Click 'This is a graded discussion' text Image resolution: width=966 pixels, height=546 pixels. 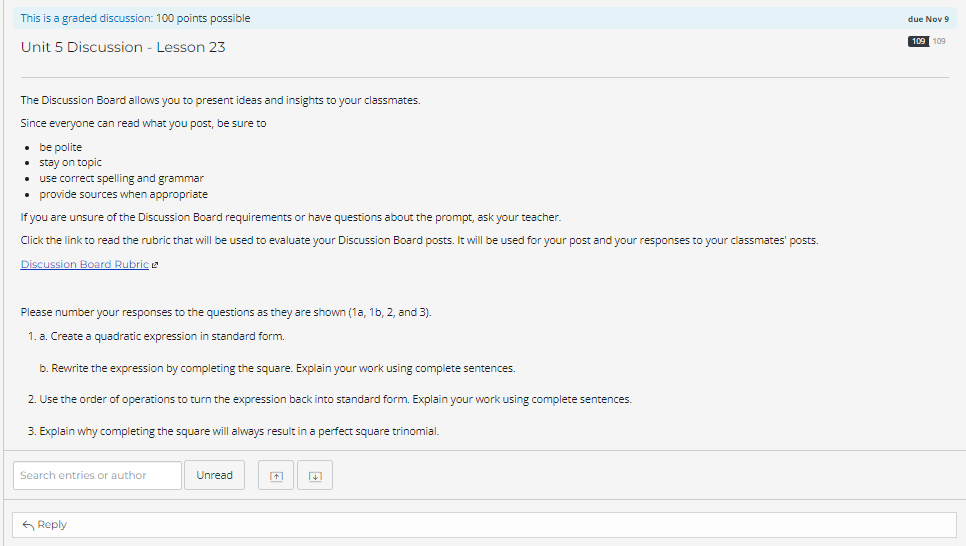click(x=86, y=18)
